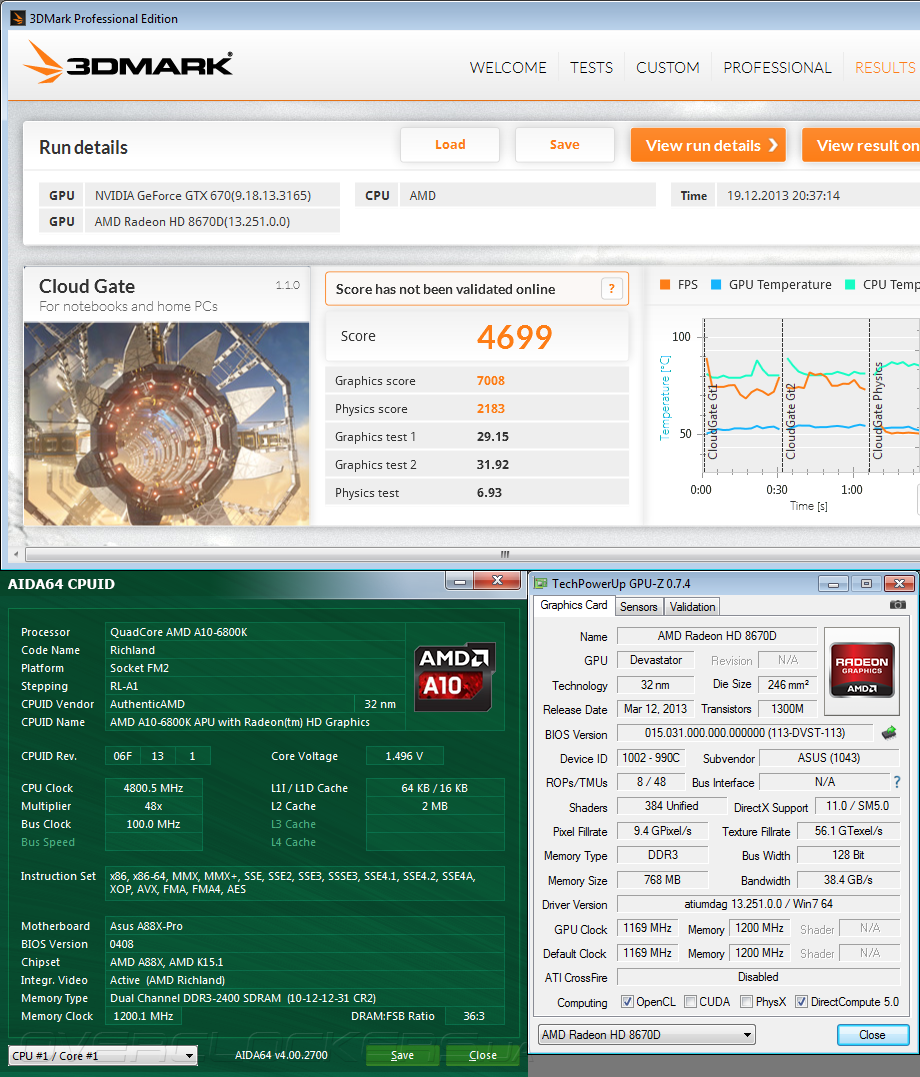The width and height of the screenshot is (920, 1077).
Task: Click the Release Date Mar 12, 2013 field
Action: (x=655, y=708)
